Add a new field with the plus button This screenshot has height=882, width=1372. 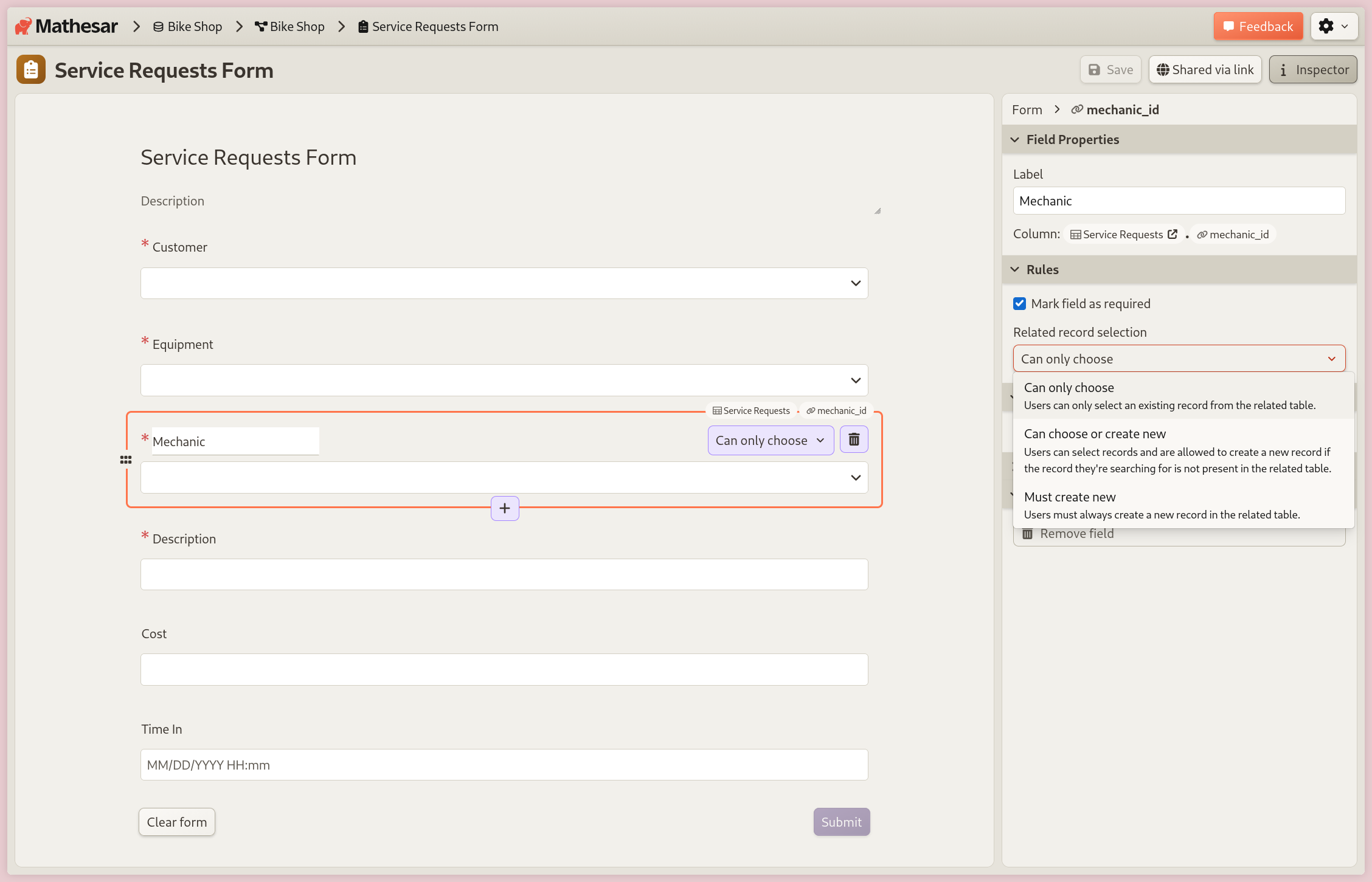coord(504,508)
